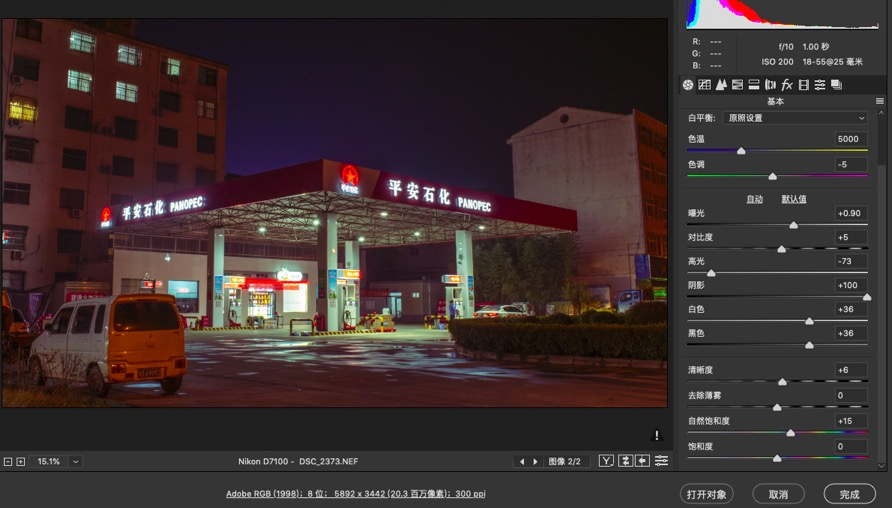Open the Effects fx panel icon
Image resolution: width=892 pixels, height=508 pixels.
(787, 85)
